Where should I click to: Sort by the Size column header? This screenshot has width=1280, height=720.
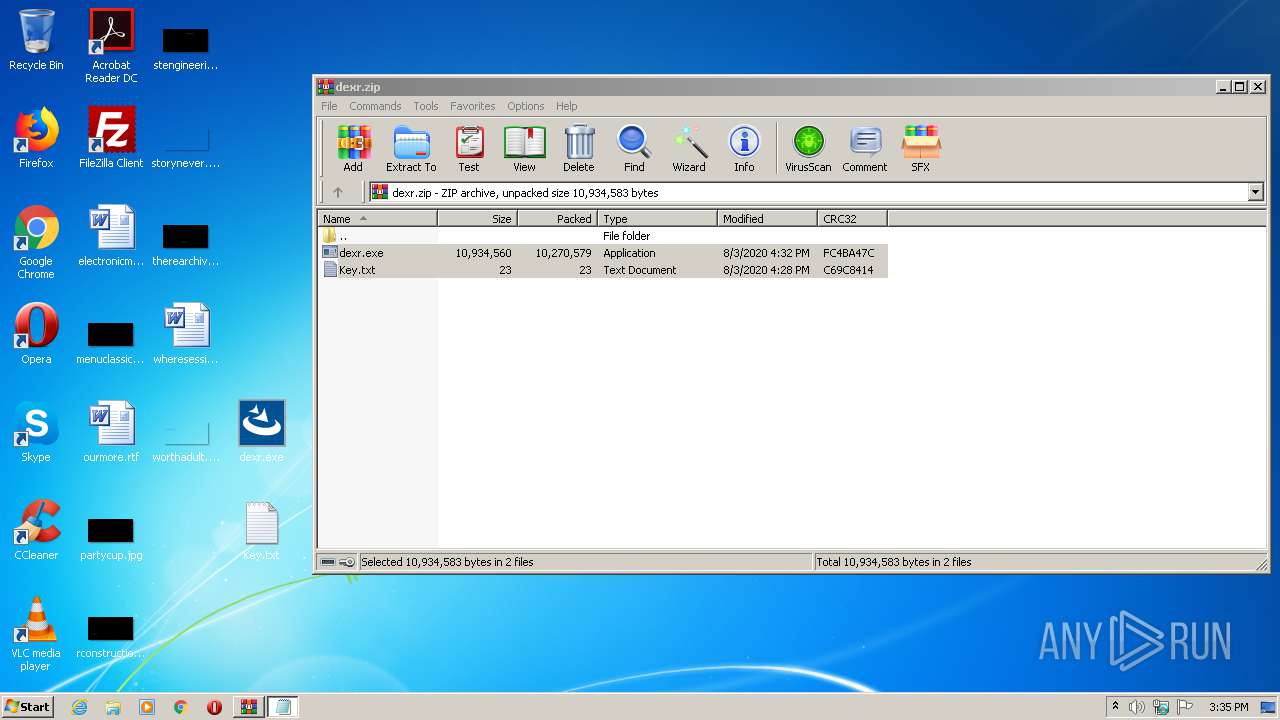[x=477, y=219]
